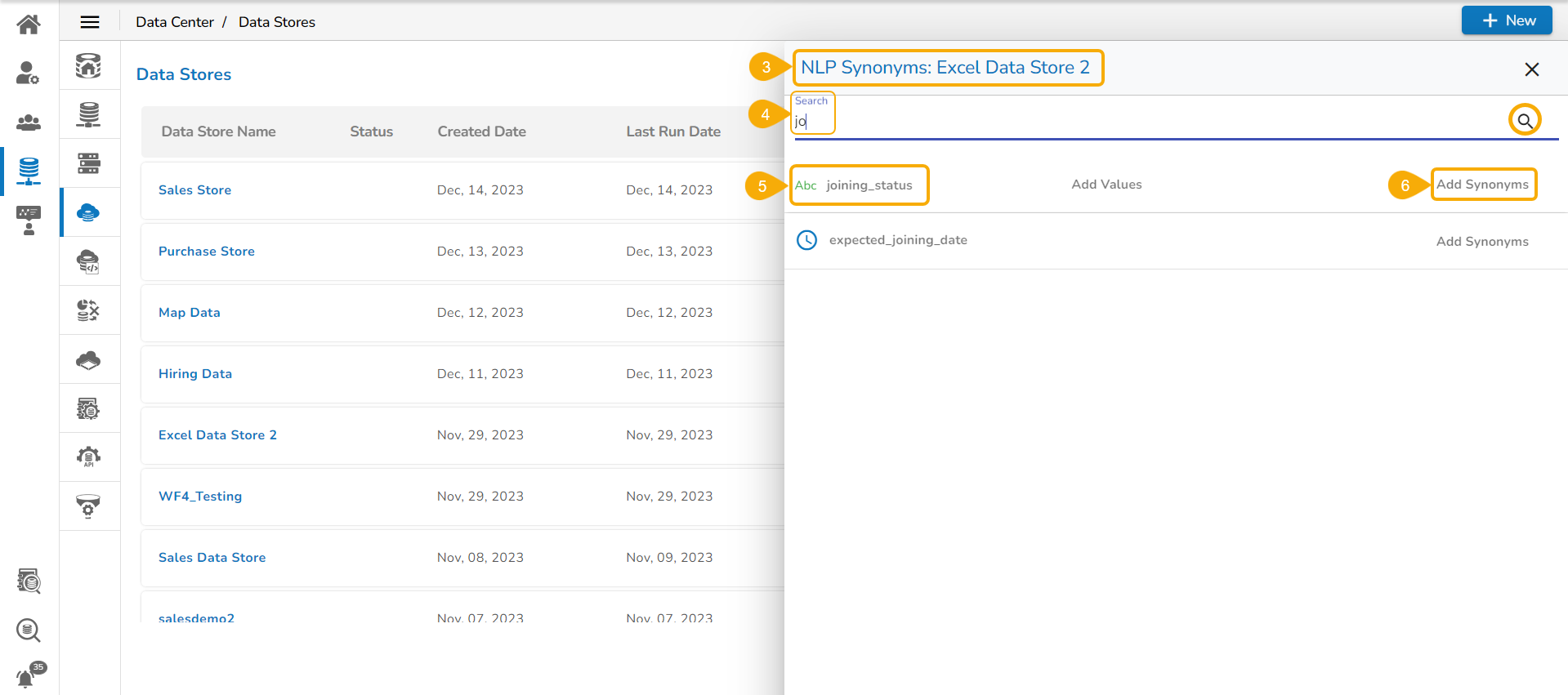Click the Data Center database icon in the left rail
Viewport: 1568px width, 695px height.
tap(29, 171)
